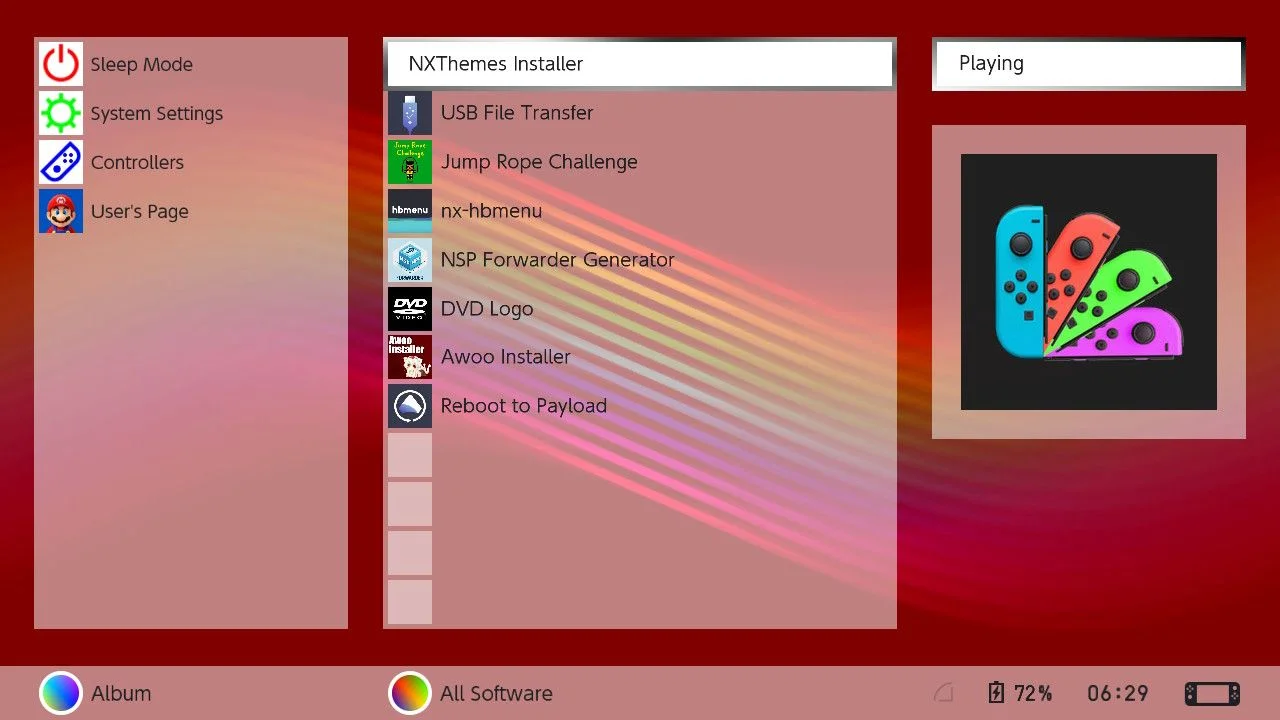Image resolution: width=1280 pixels, height=720 pixels.
Task: Launch the DVD Logo app icon
Action: coord(410,309)
